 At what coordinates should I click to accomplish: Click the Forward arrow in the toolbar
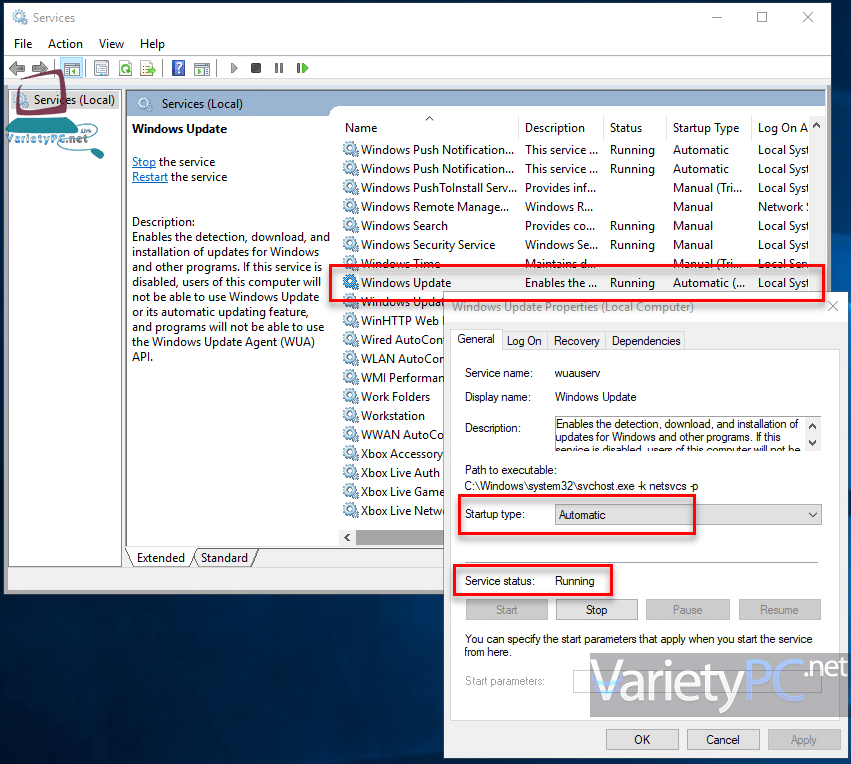(x=40, y=68)
